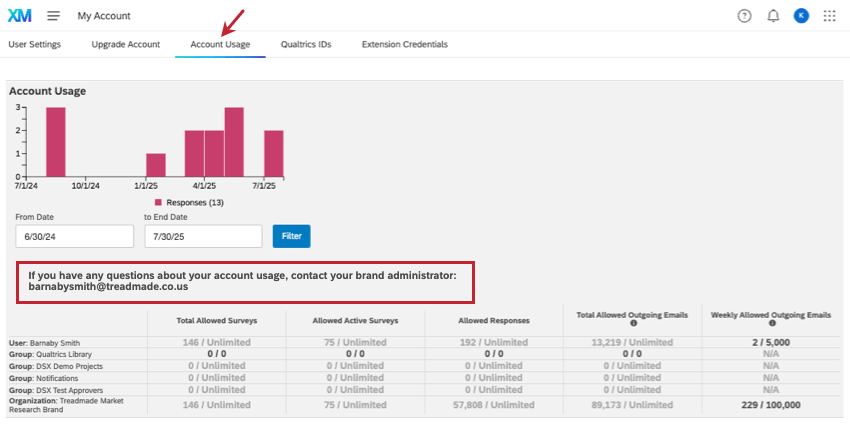
Task: Open the apps grid switcher icon
Action: click(x=829, y=16)
